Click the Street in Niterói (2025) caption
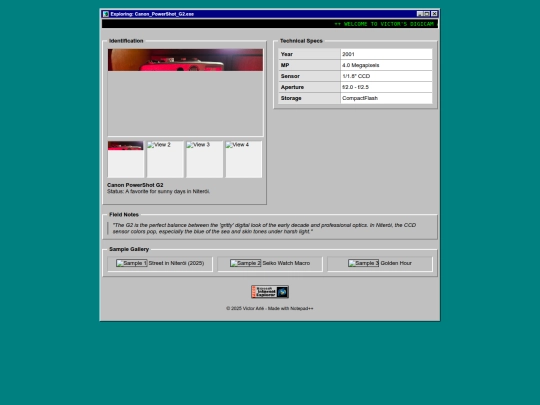This screenshot has width=540, height=405. tap(176, 263)
